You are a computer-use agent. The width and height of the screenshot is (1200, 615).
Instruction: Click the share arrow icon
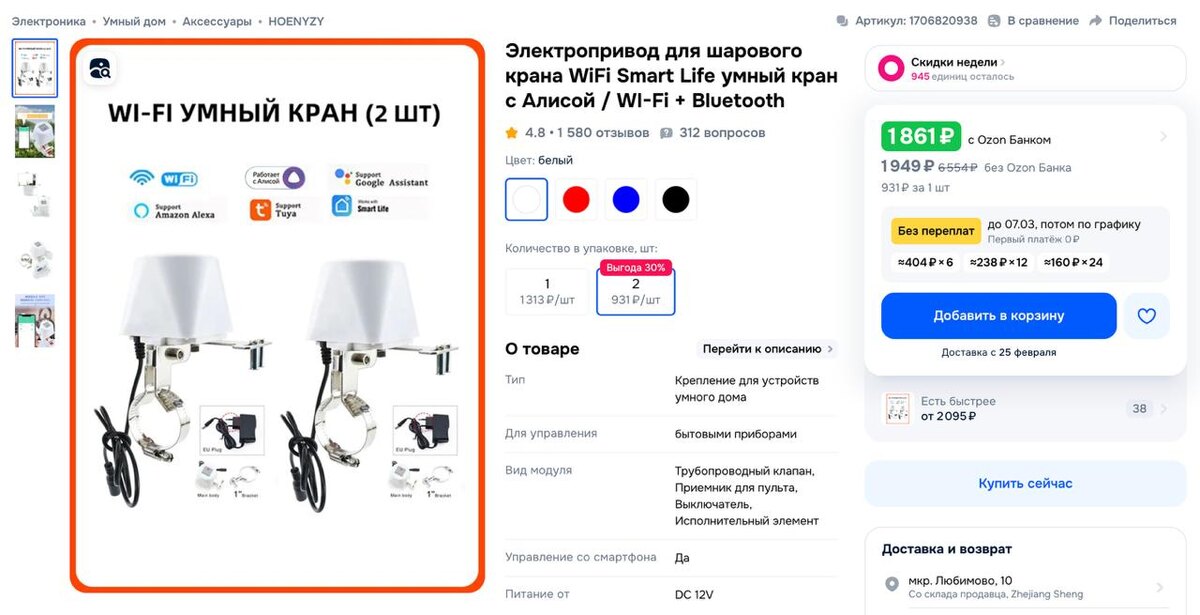1096,21
